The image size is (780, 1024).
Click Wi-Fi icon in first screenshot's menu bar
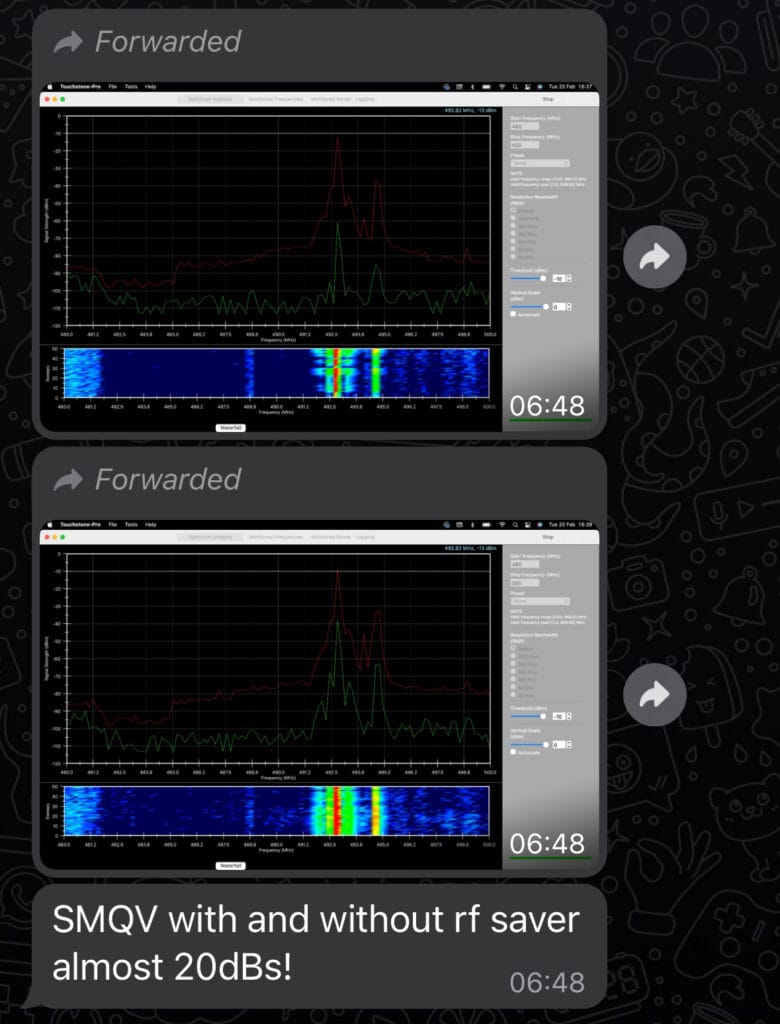[x=501, y=87]
